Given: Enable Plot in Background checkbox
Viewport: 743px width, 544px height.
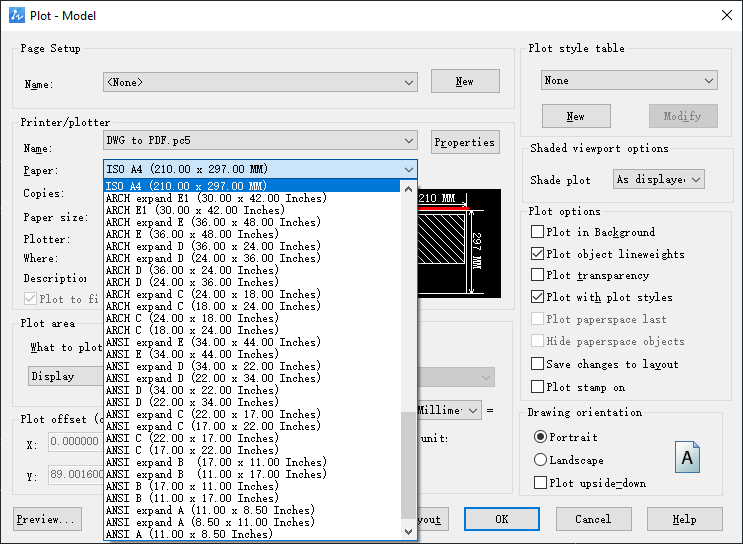Looking at the screenshot, I should tap(537, 232).
